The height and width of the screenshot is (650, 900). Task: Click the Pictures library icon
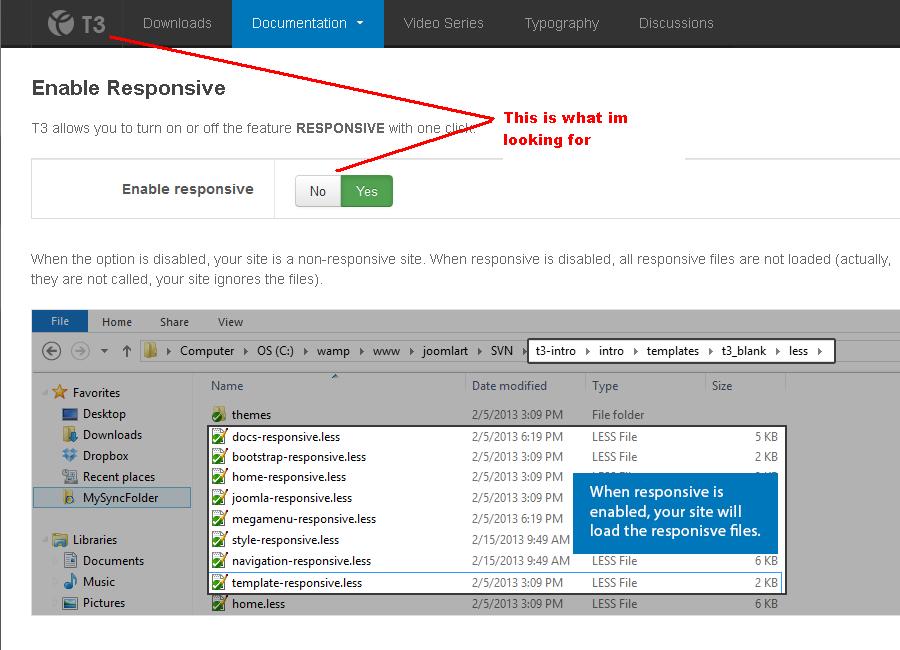(x=70, y=603)
